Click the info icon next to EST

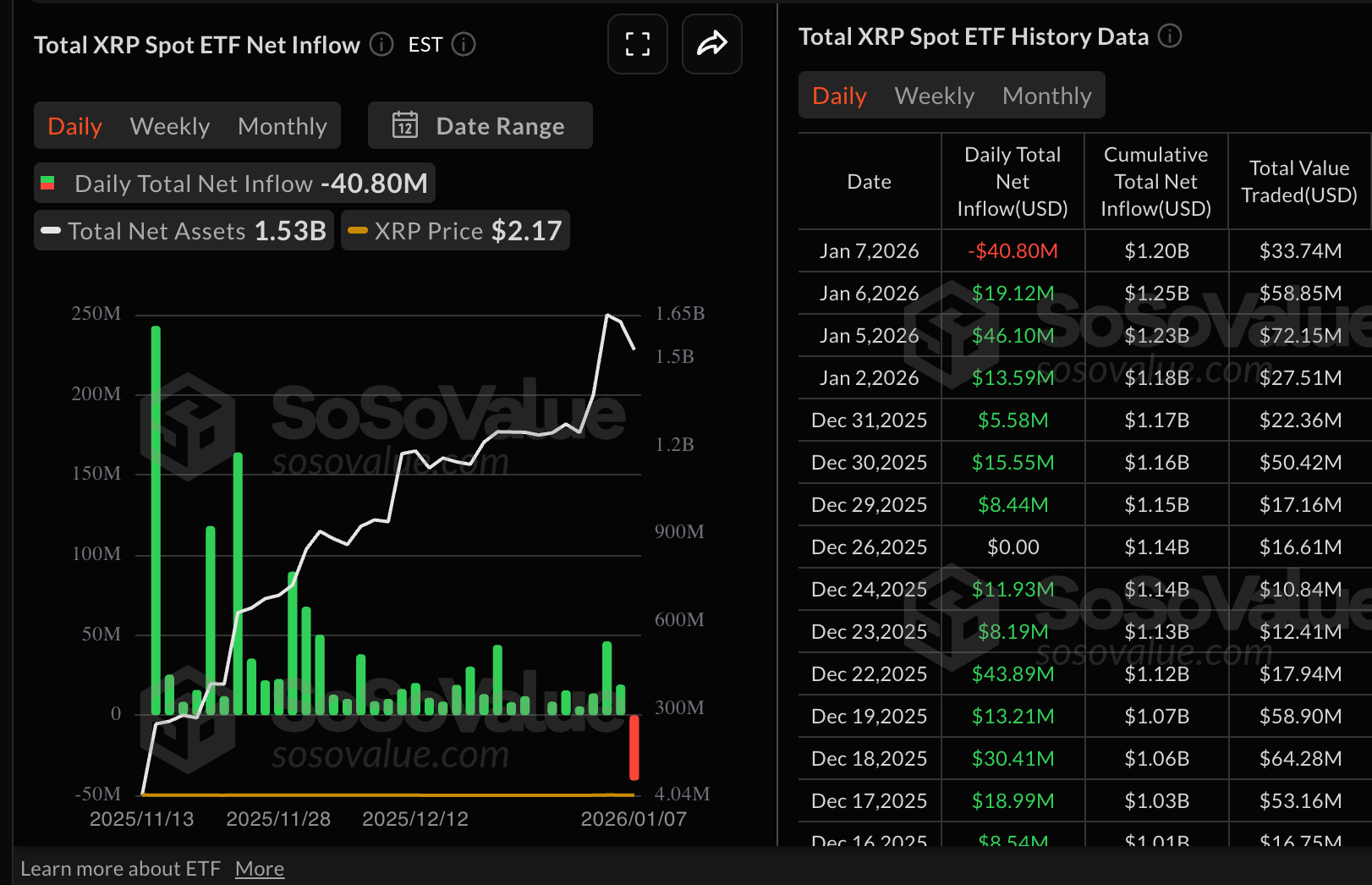[x=464, y=46]
